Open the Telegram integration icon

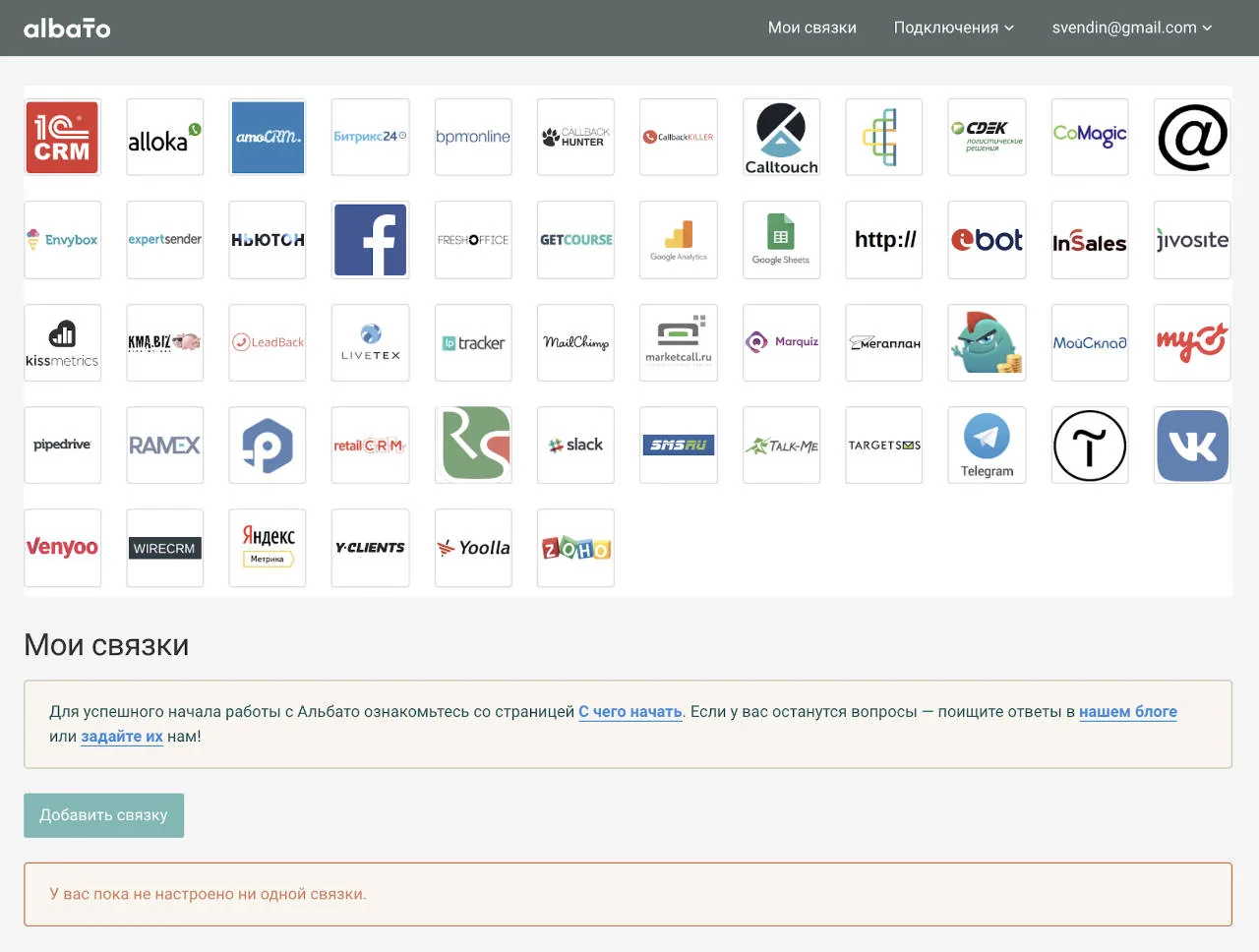tap(987, 446)
